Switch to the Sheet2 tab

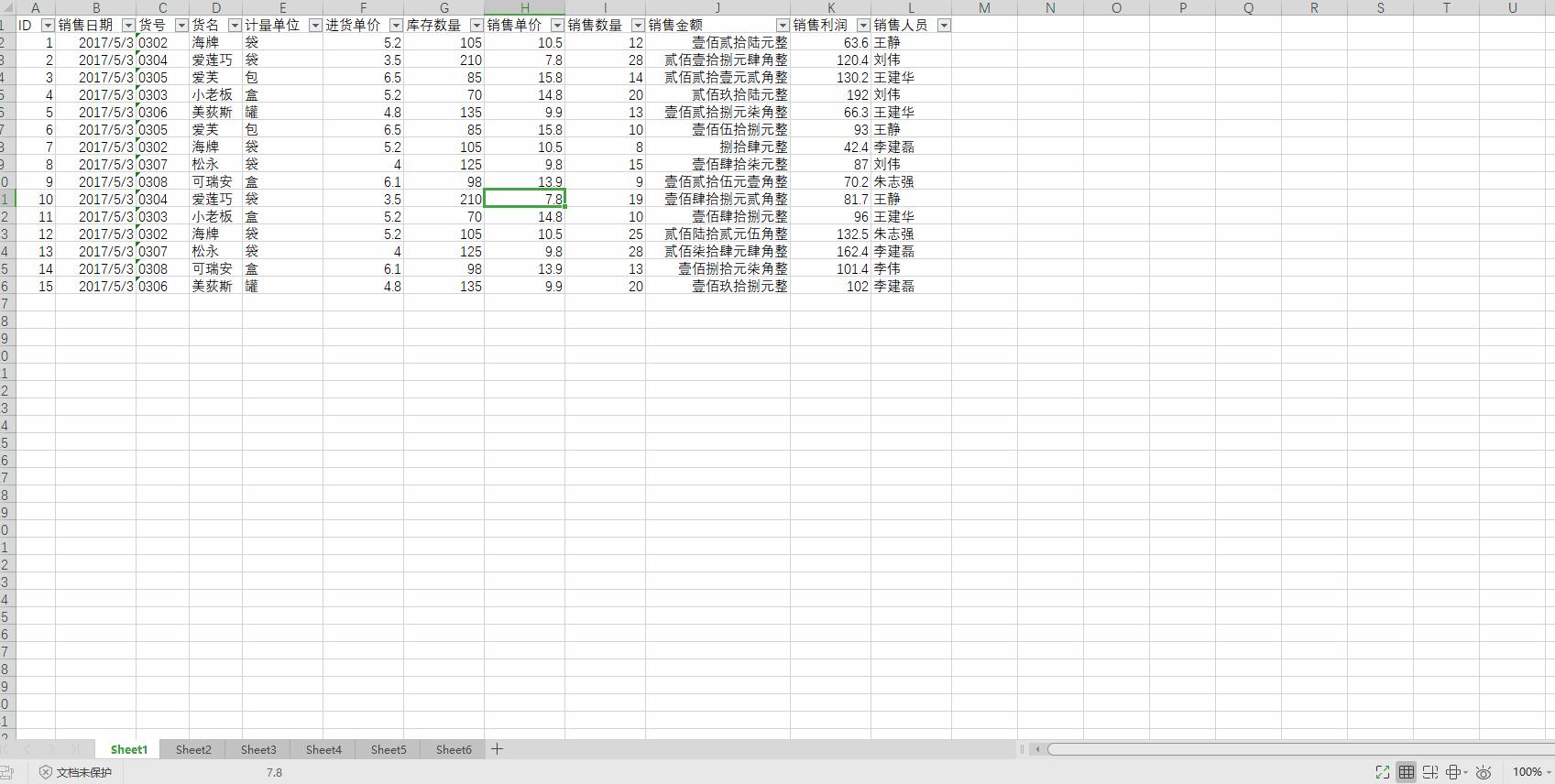(x=193, y=749)
